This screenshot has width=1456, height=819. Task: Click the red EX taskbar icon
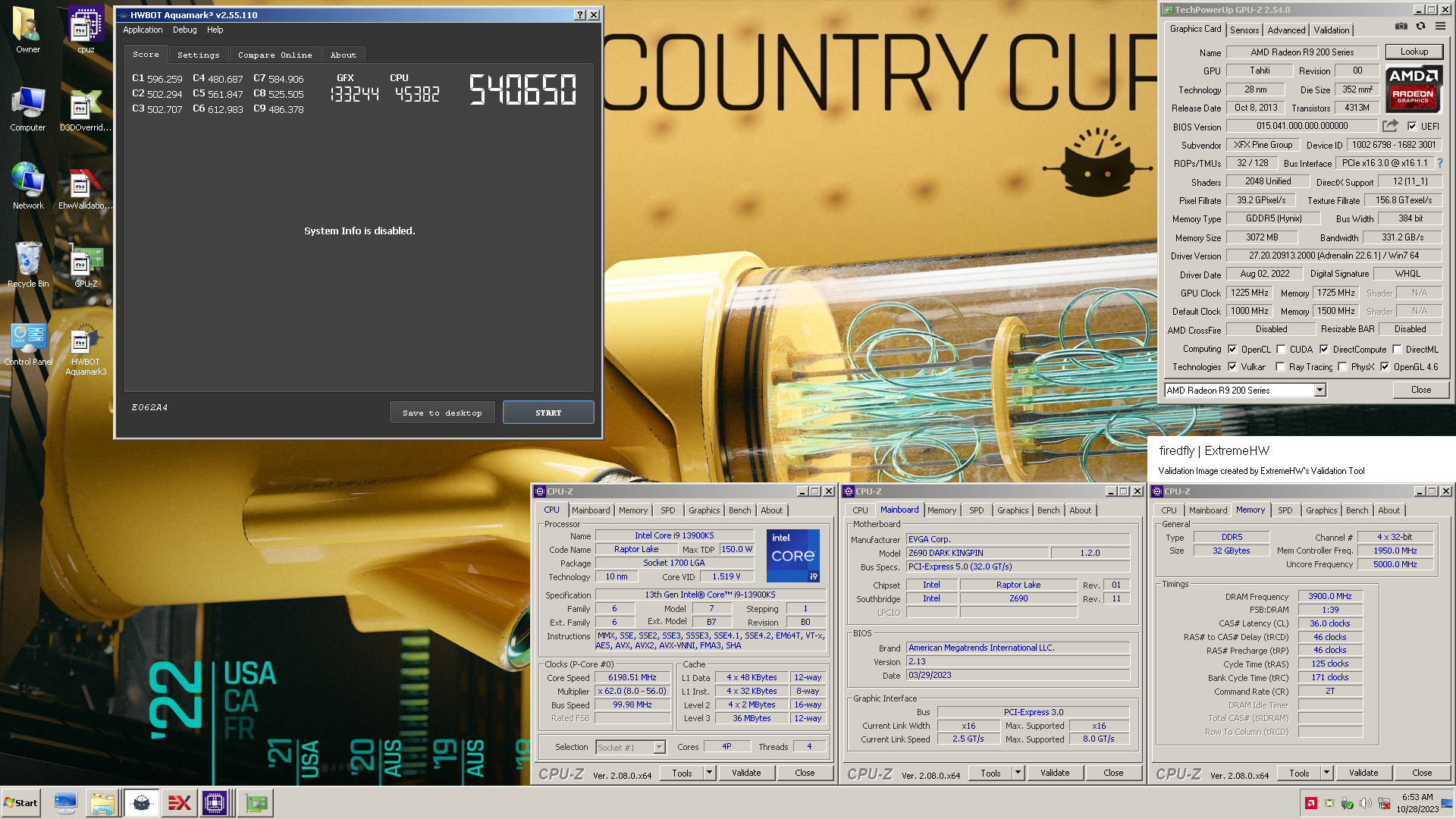click(x=179, y=803)
